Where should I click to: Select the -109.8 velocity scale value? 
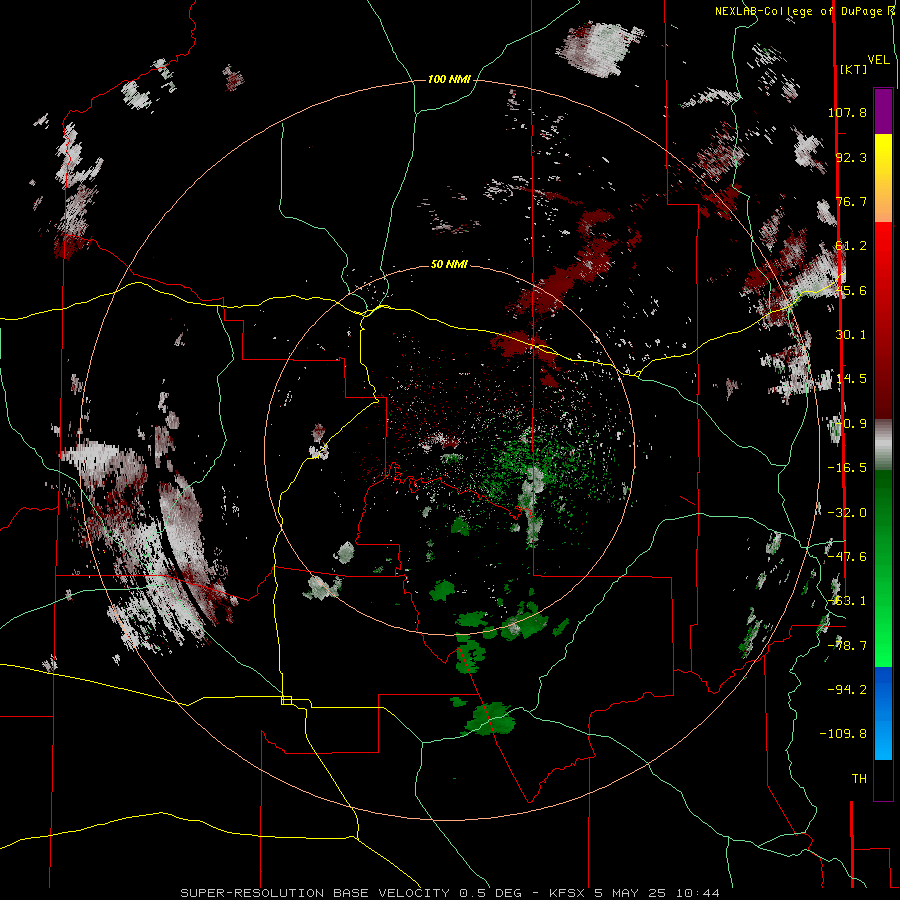pos(843,734)
